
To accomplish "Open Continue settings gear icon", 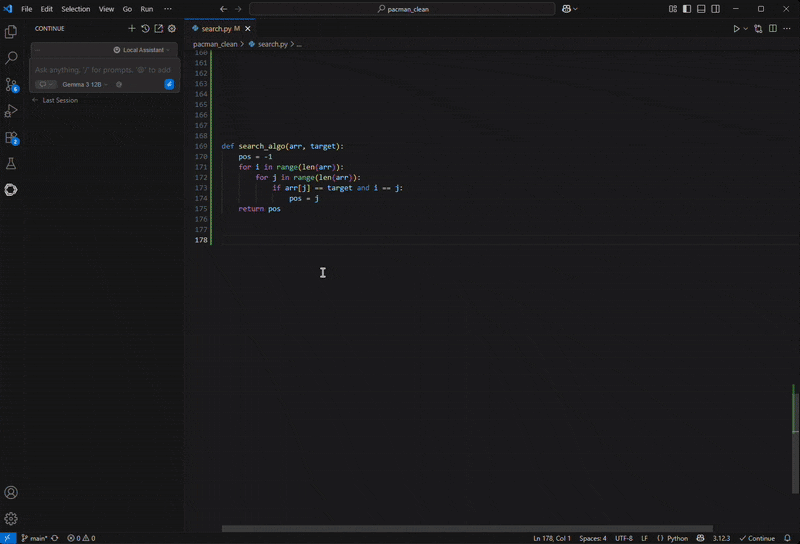I will point(172,29).
